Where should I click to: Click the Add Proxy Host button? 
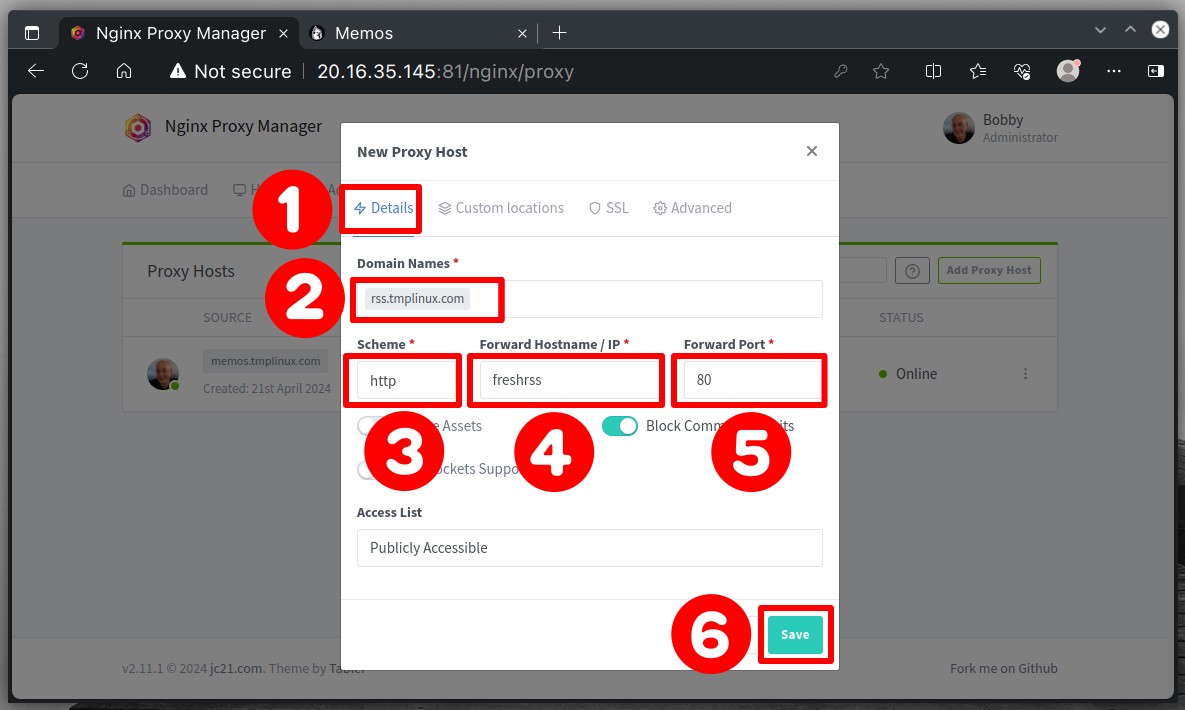tap(989, 271)
